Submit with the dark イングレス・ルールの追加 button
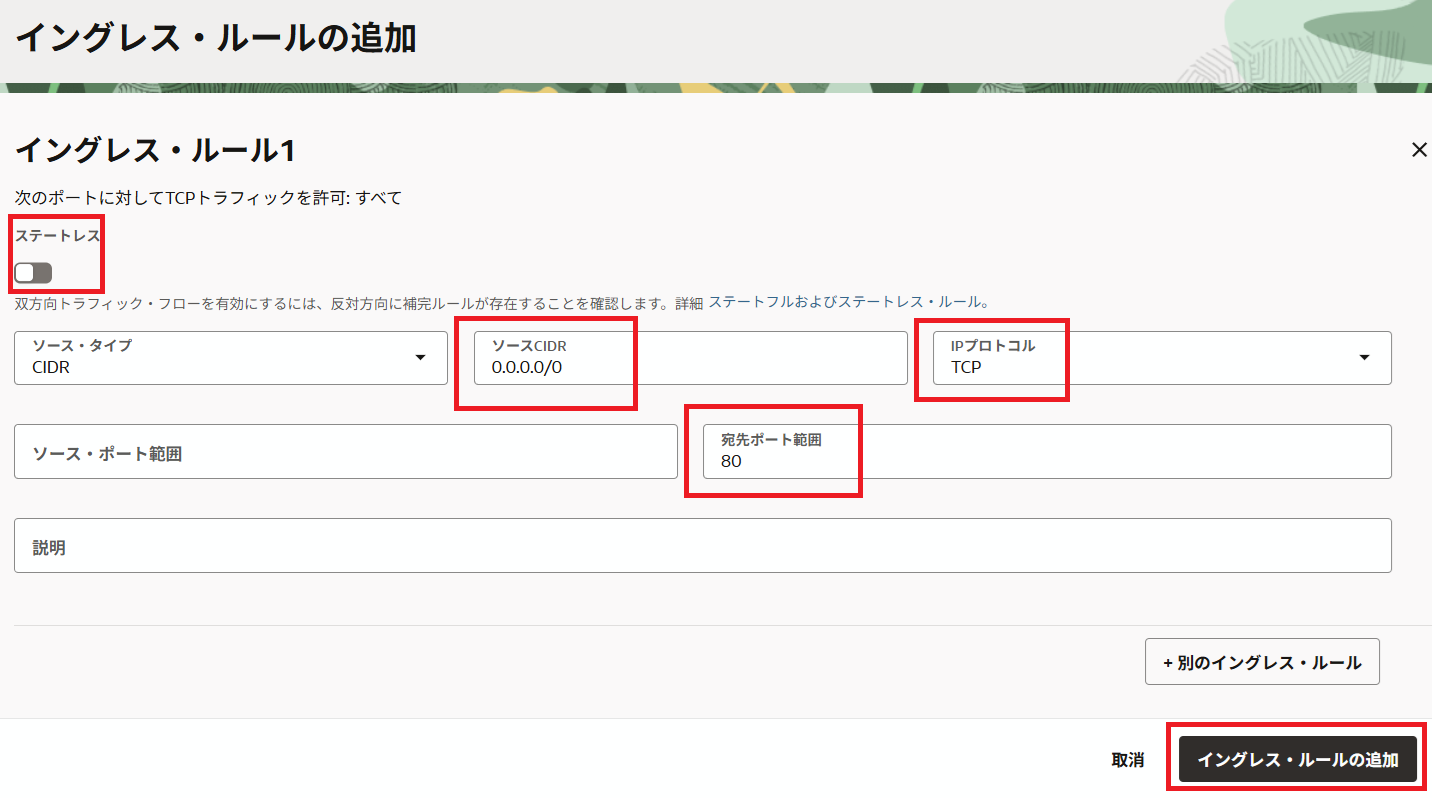This screenshot has height=798, width=1432. click(1297, 760)
